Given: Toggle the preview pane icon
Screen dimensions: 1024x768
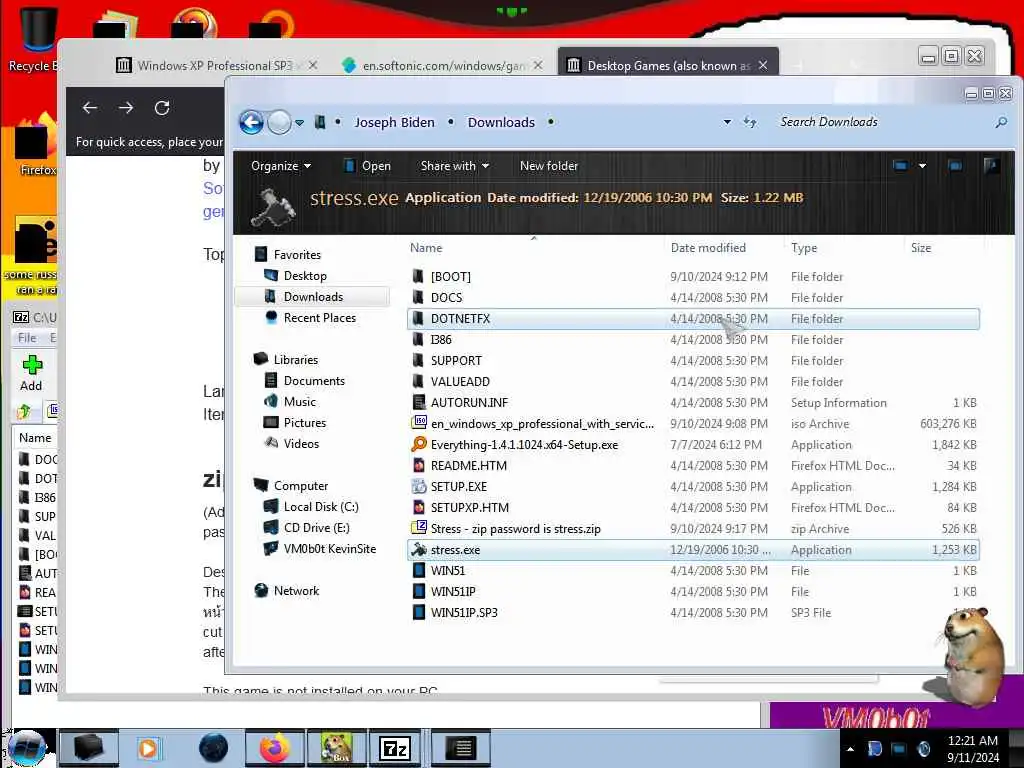Looking at the screenshot, I should coord(955,166).
